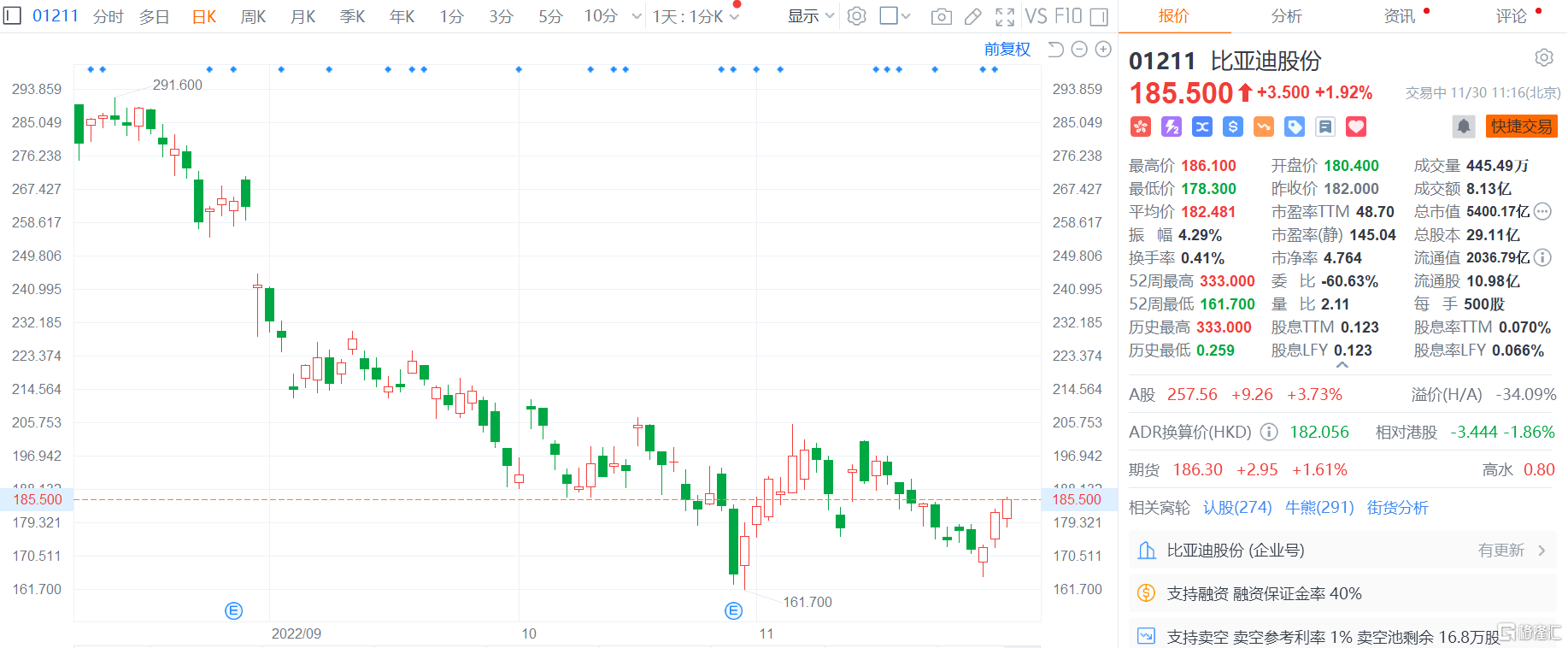Image resolution: width=1568 pixels, height=648 pixels.
Task: Click the more icon next to 总市值
Action: click(1542, 211)
